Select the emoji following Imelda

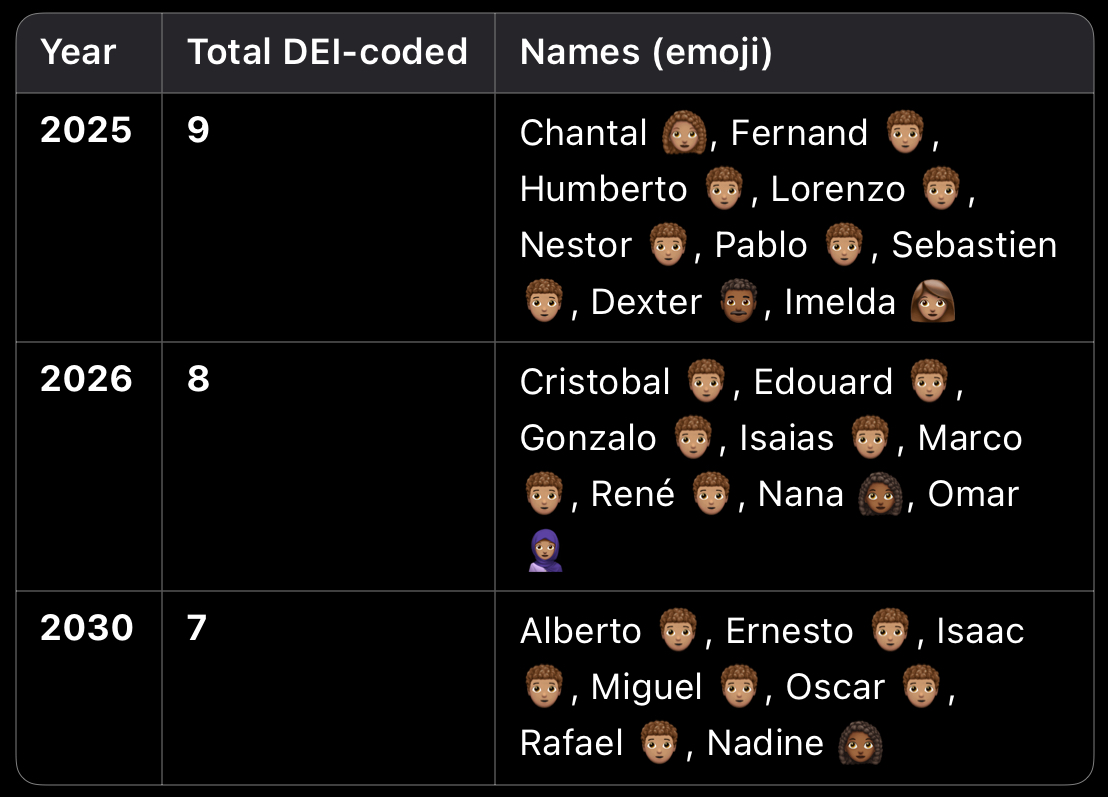point(933,301)
